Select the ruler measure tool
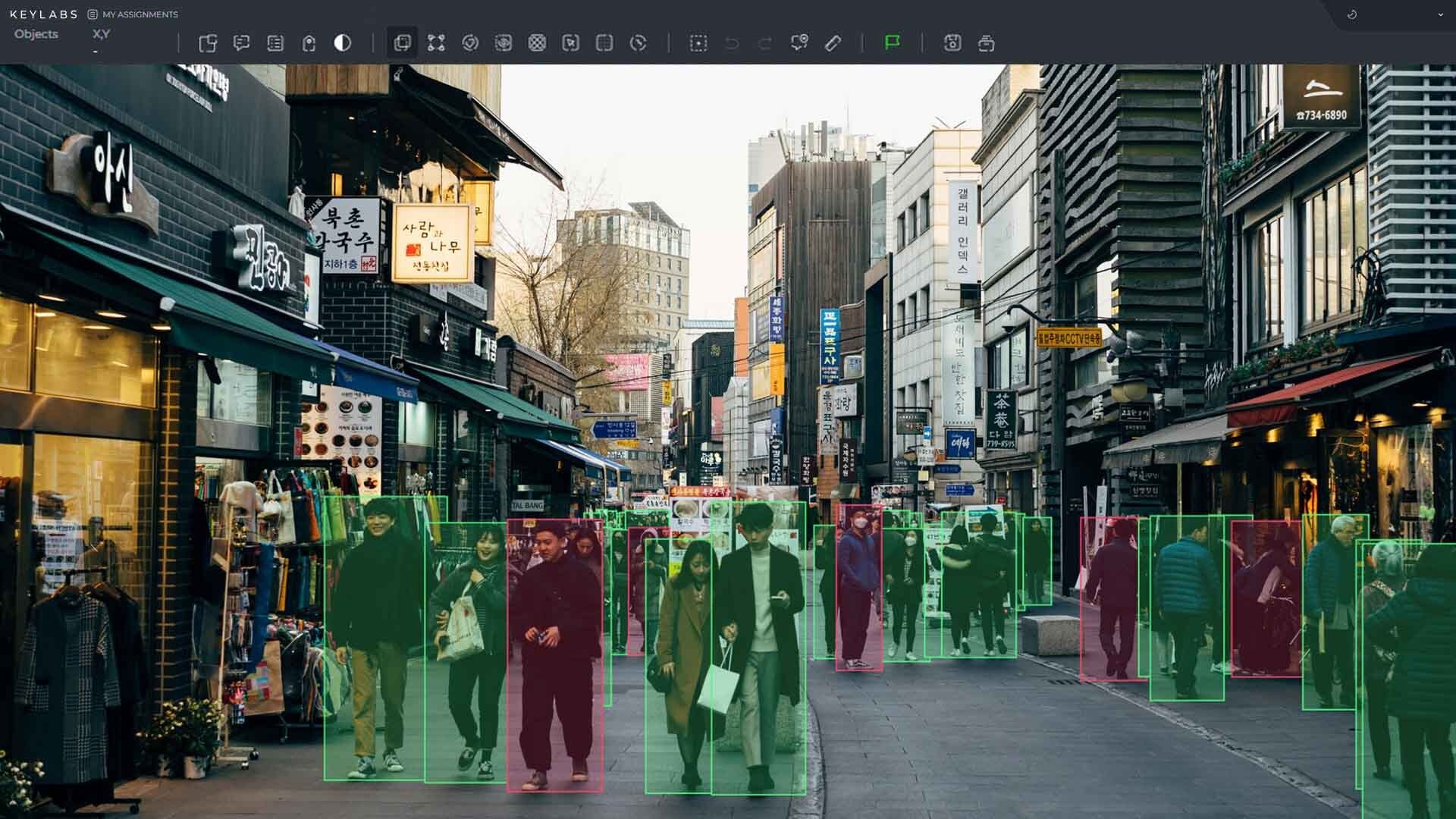Image resolution: width=1456 pixels, height=819 pixels. click(x=833, y=43)
